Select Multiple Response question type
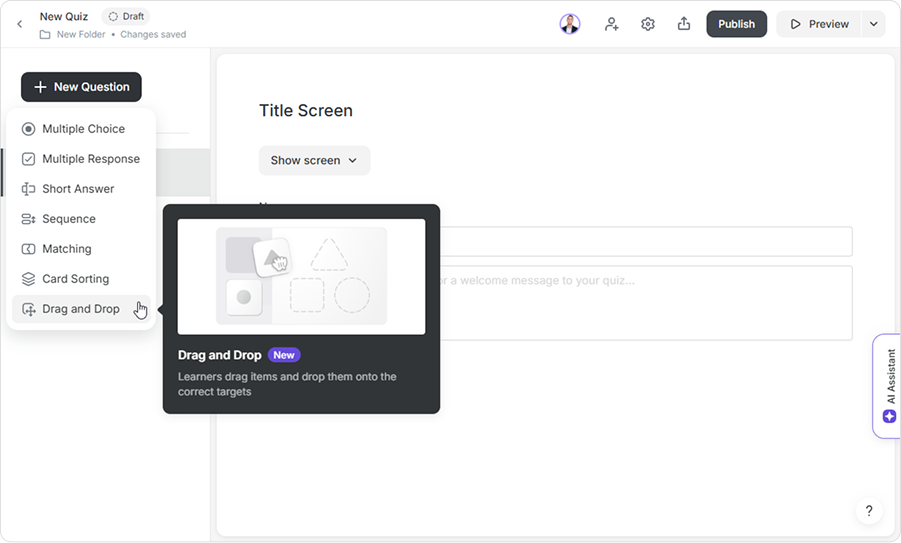901x543 pixels. pos(90,159)
